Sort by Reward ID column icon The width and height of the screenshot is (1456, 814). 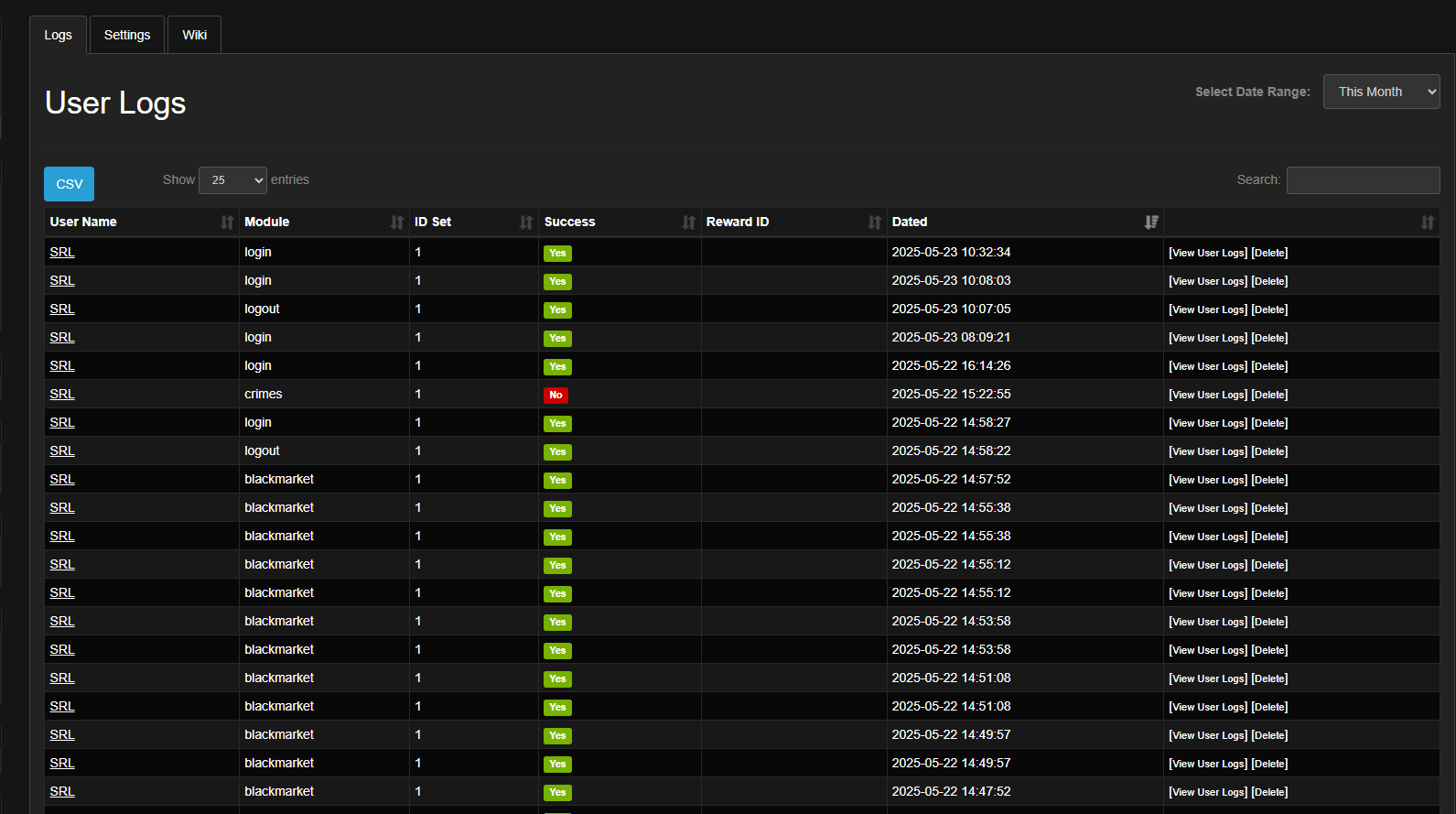874,222
